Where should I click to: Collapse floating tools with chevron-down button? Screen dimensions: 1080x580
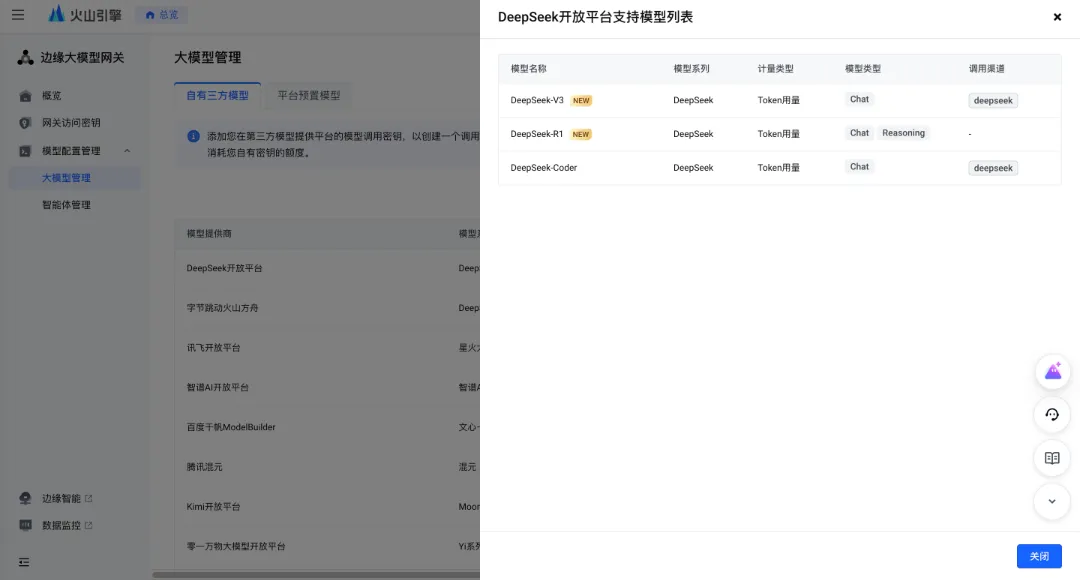point(1052,501)
